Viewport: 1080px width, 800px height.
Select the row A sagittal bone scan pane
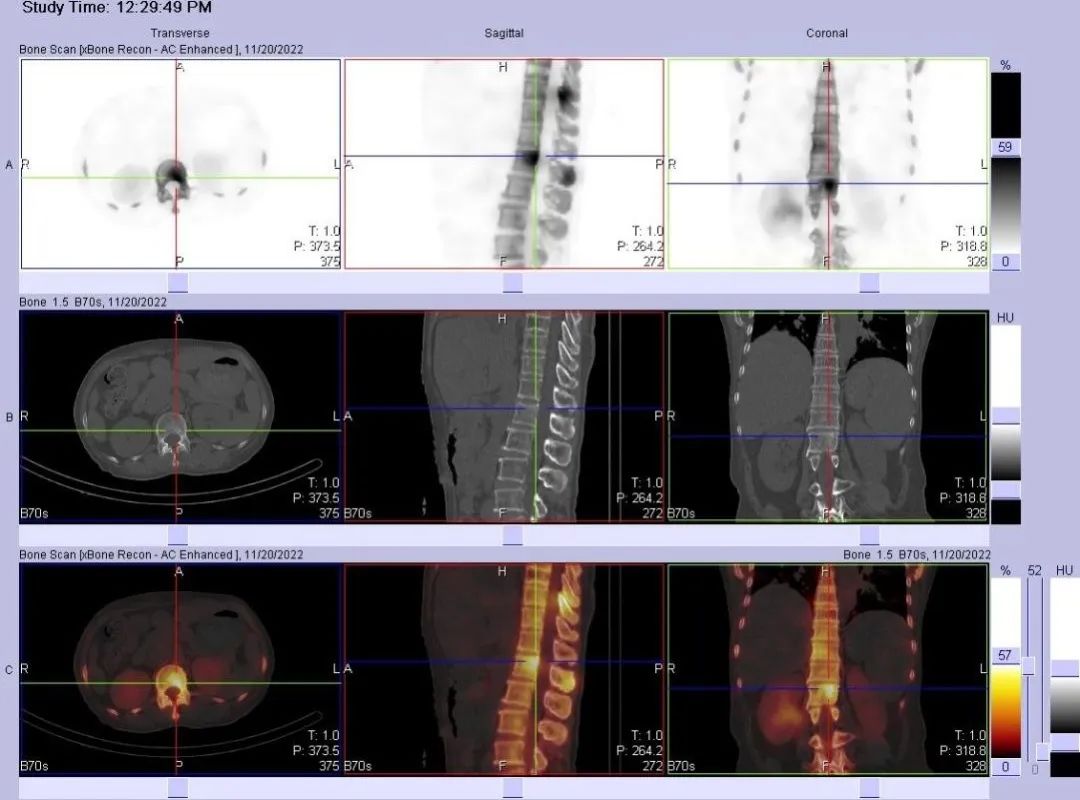coord(504,164)
